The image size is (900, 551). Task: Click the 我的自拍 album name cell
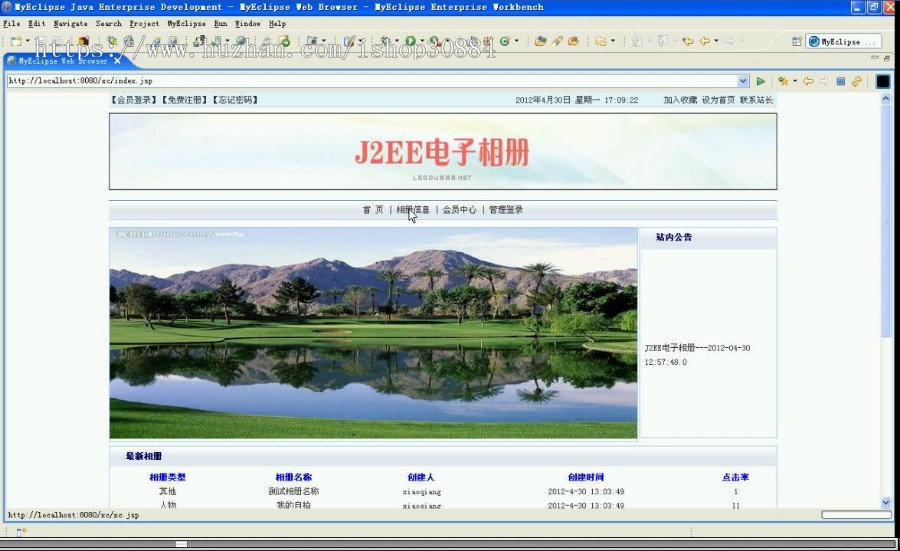tap(294, 505)
